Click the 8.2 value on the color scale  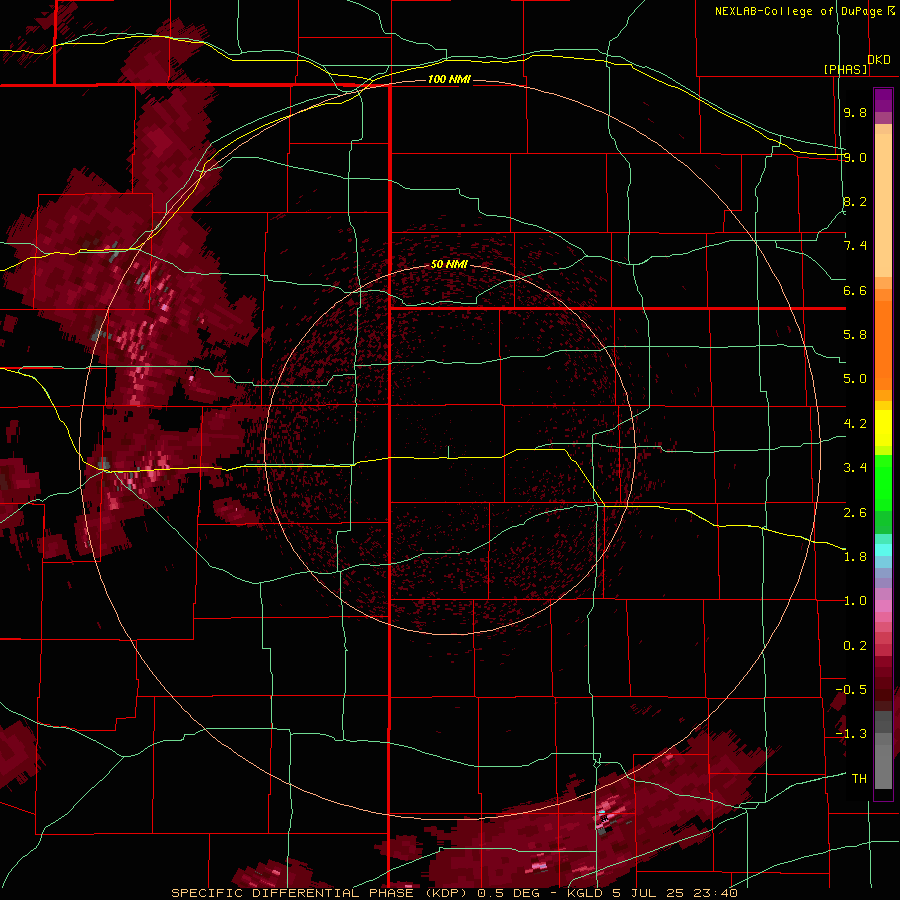click(x=855, y=201)
